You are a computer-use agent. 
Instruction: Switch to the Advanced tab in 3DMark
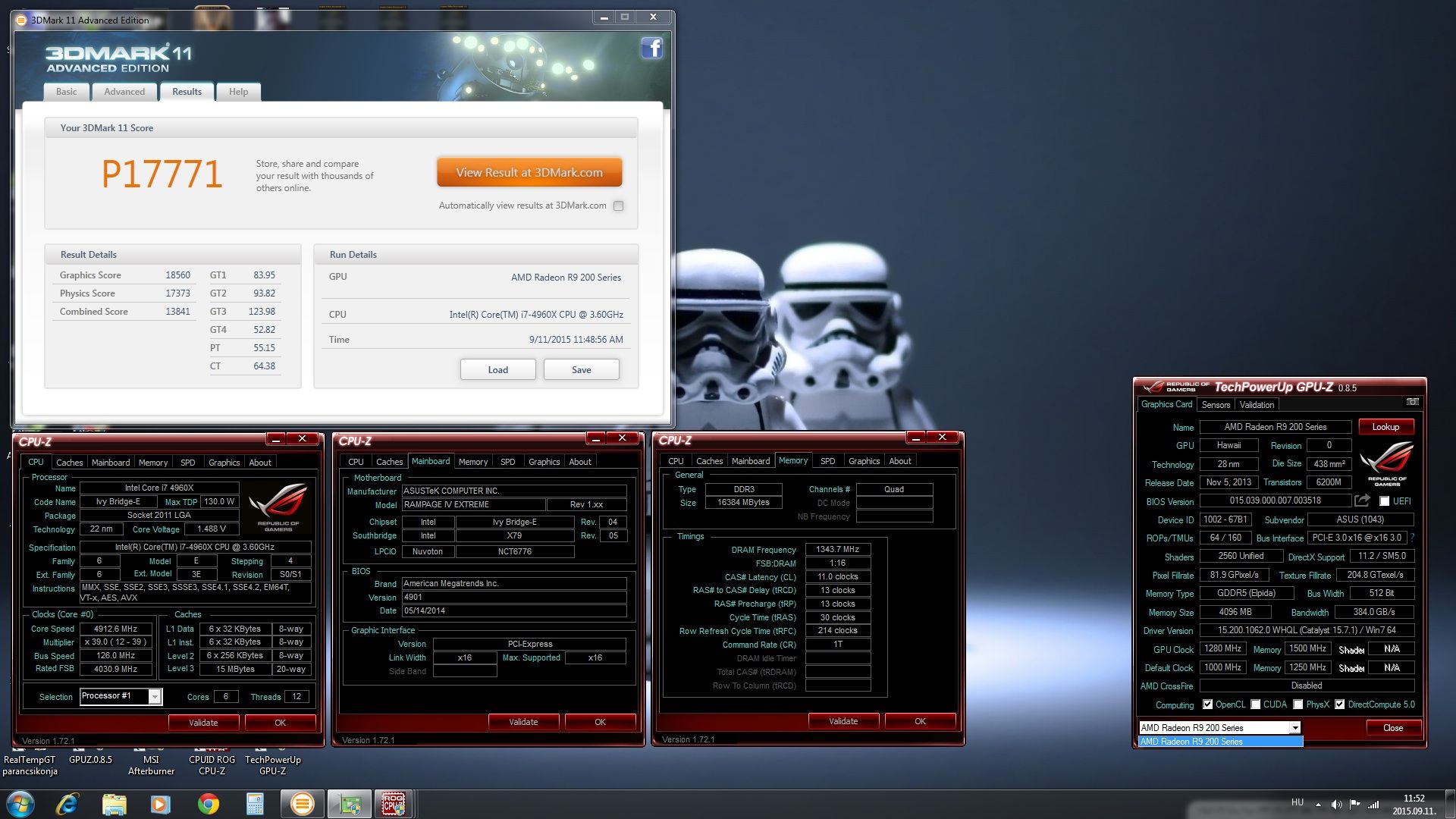click(x=124, y=92)
